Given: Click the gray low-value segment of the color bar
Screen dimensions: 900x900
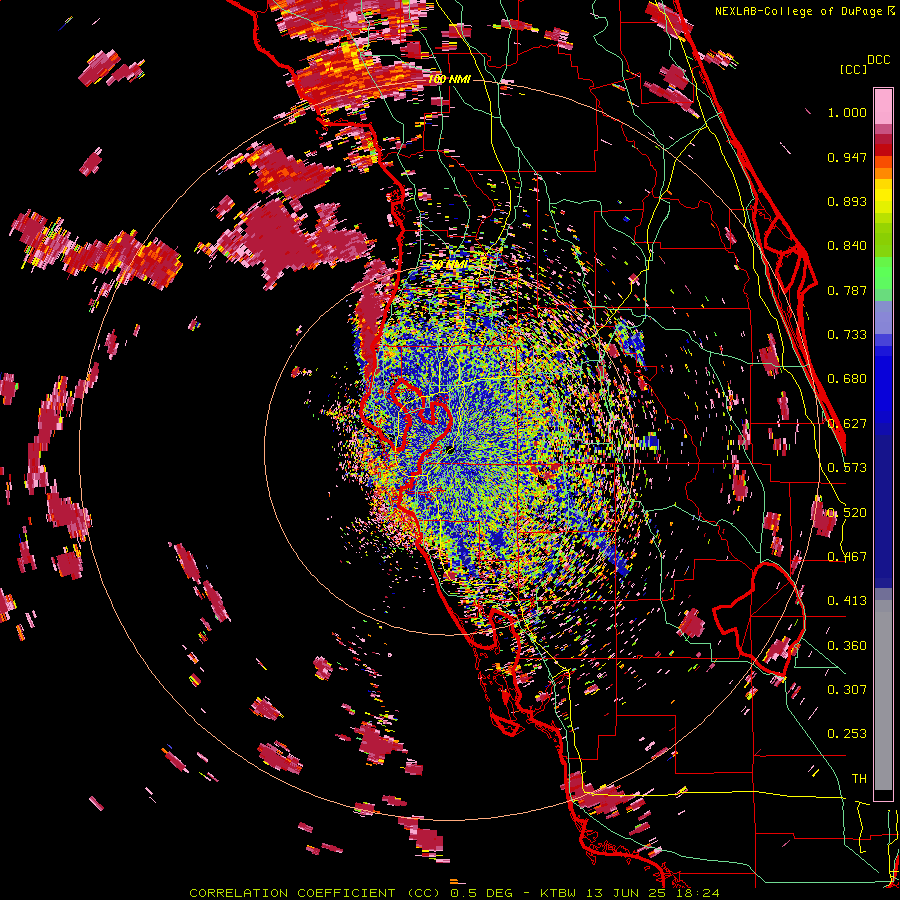Looking at the screenshot, I should [x=883, y=695].
